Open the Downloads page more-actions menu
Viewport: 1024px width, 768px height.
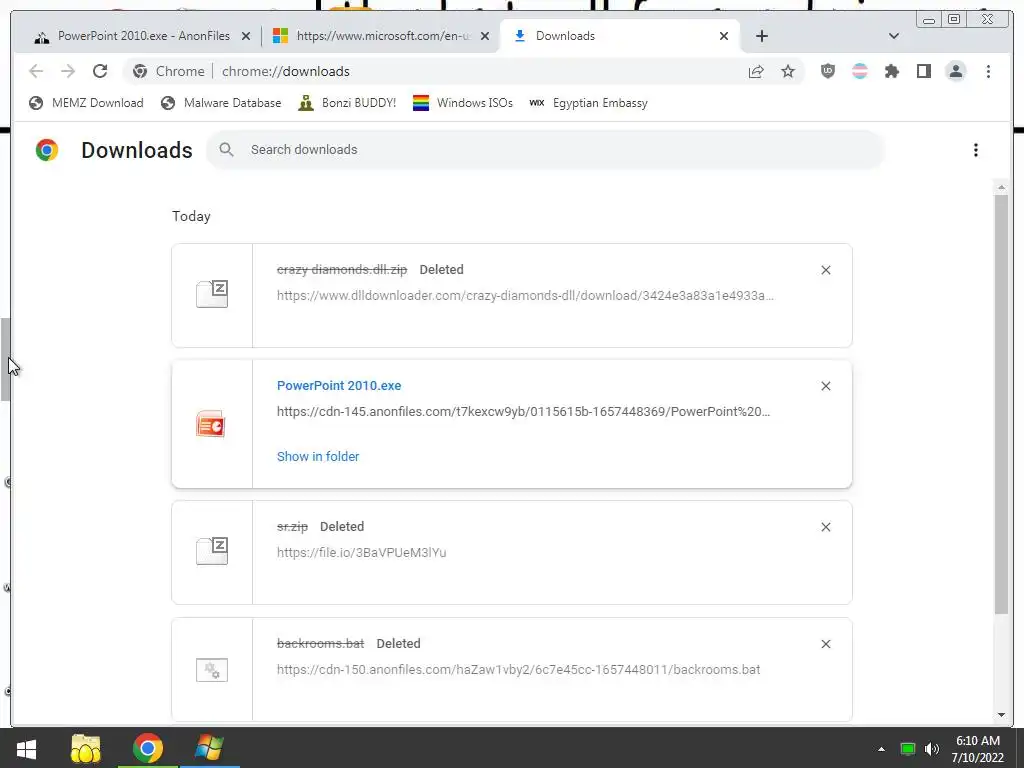pos(976,150)
